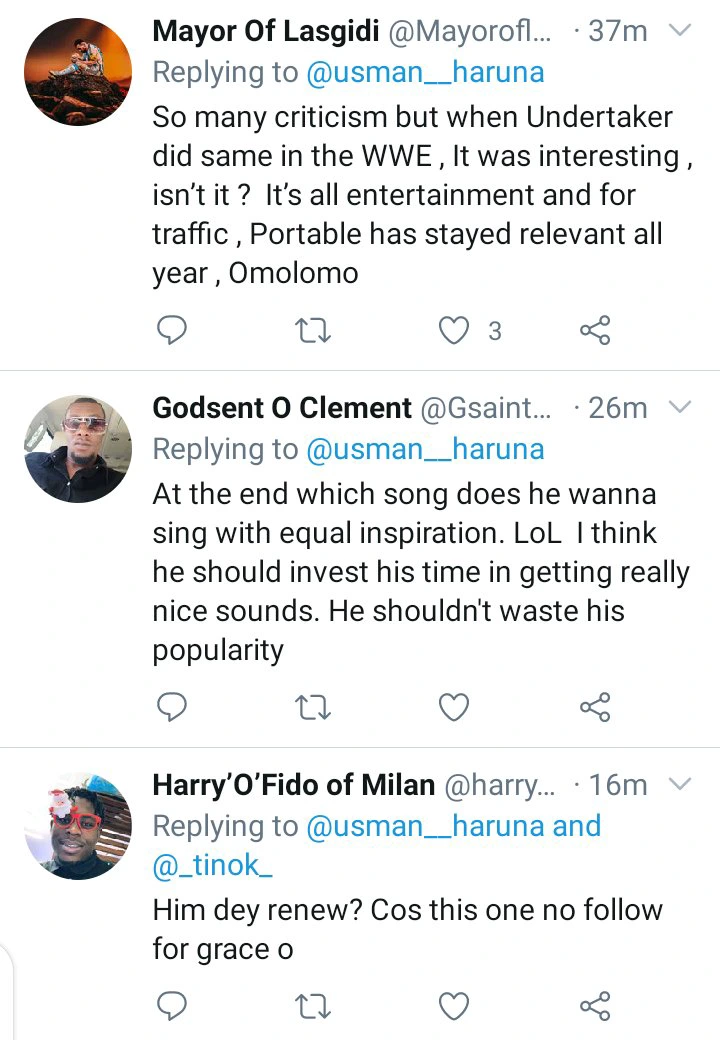Share Mayor Of Lasgidi's tweet
Screen dimensions: 720x1040
(595, 330)
